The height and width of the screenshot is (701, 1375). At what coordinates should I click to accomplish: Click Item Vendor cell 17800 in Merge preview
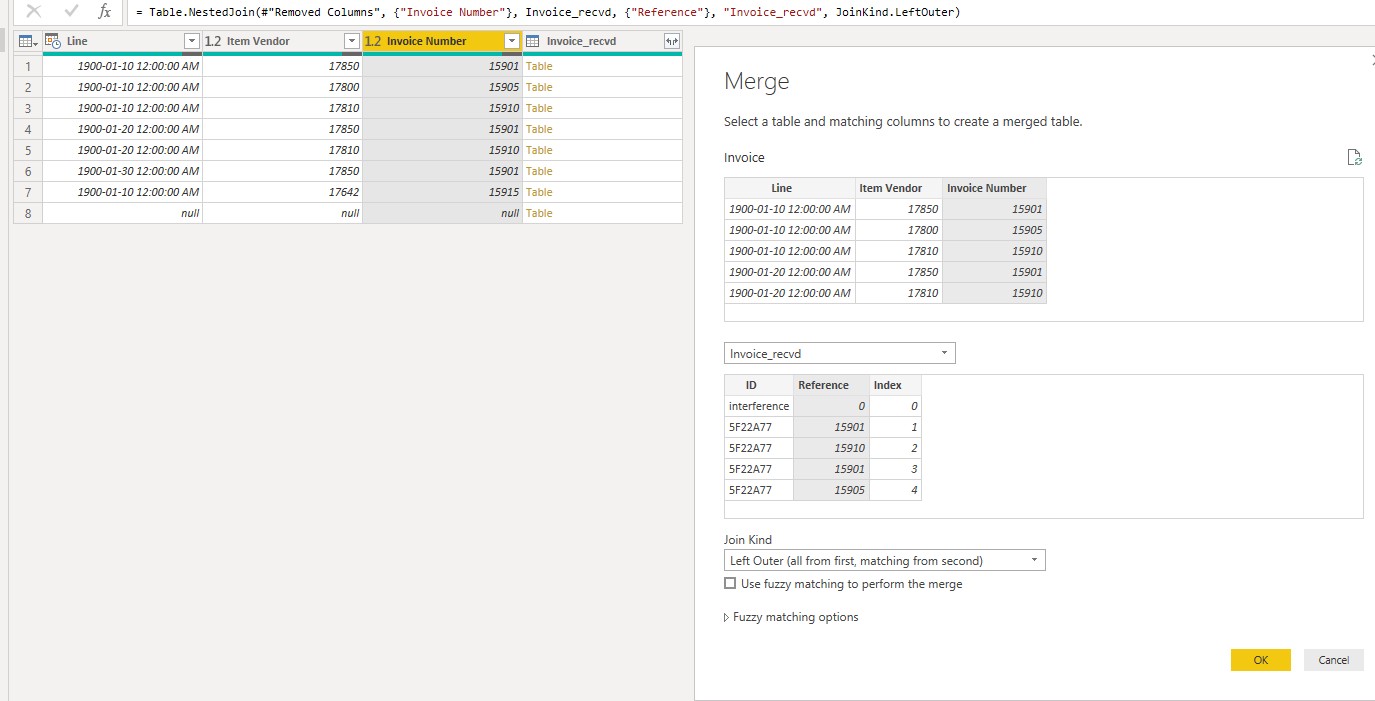tap(899, 230)
